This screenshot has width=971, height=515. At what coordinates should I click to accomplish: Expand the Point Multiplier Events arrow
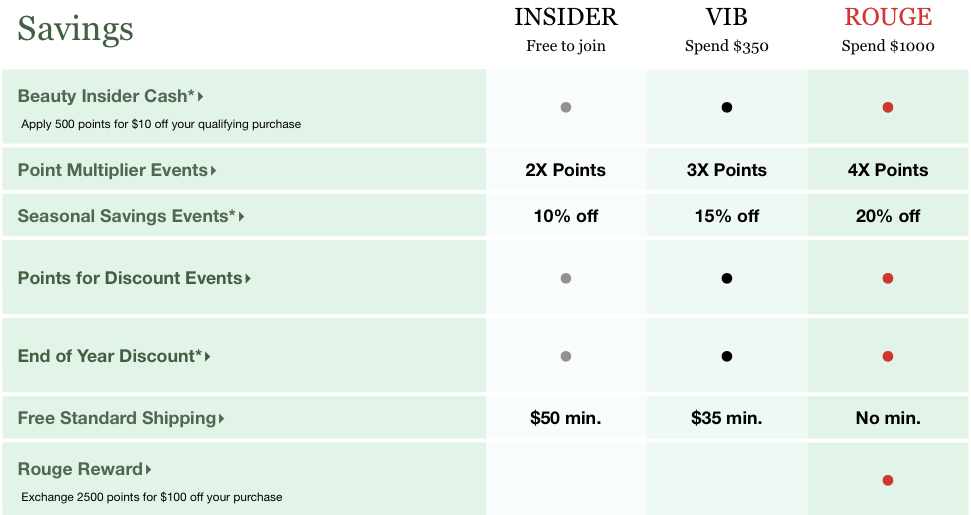214,171
